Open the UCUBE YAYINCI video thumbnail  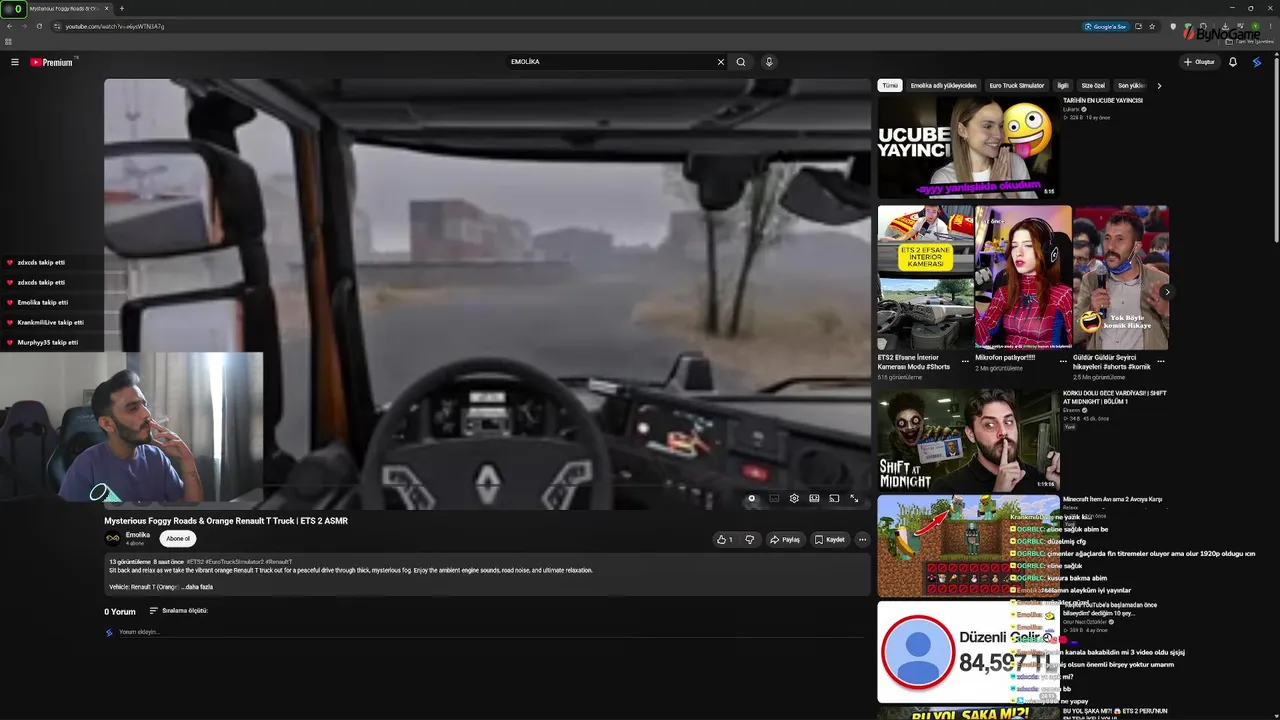[968, 147]
